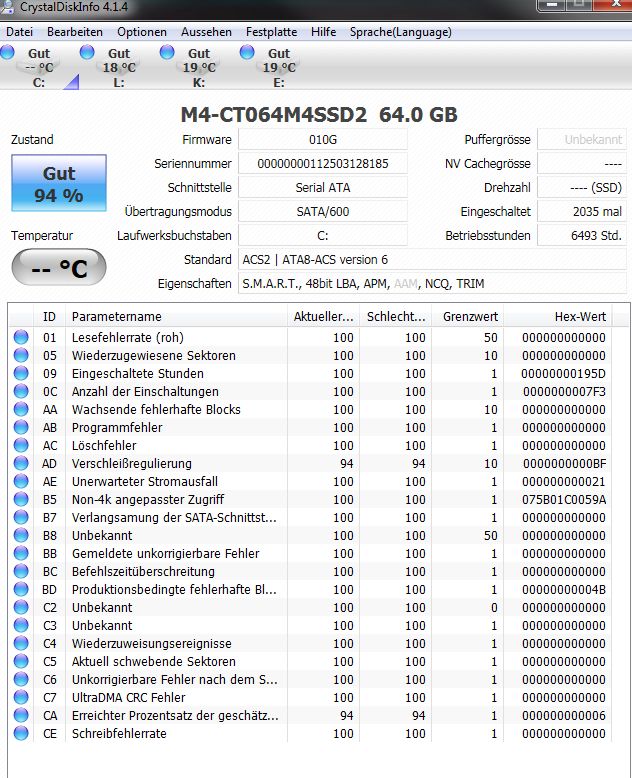The height and width of the screenshot is (778, 632).
Task: Click status icon for UltraDMA CRC Fehler
Action: 21,697
